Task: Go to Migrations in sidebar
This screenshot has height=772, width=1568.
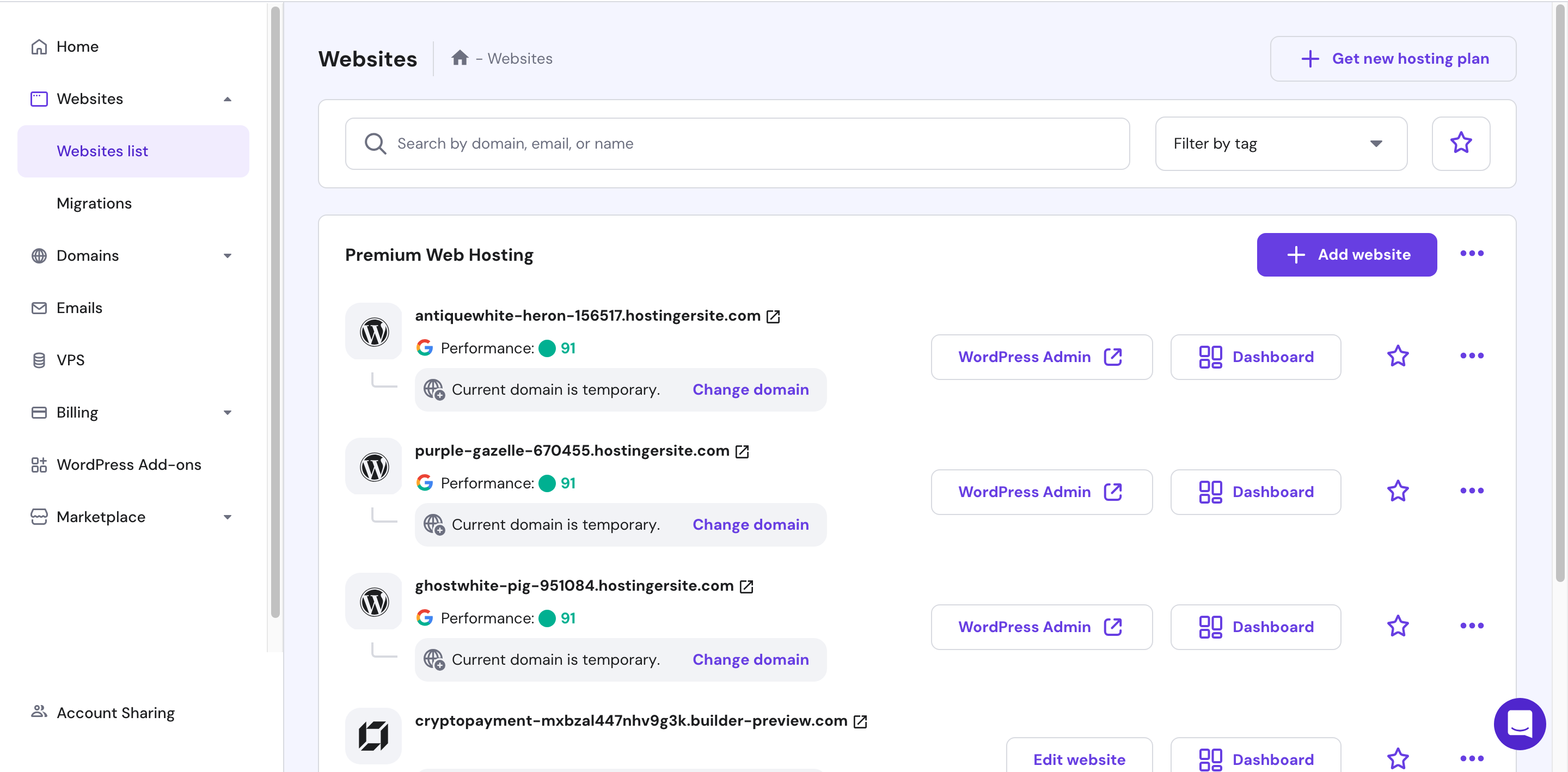Action: [94, 204]
